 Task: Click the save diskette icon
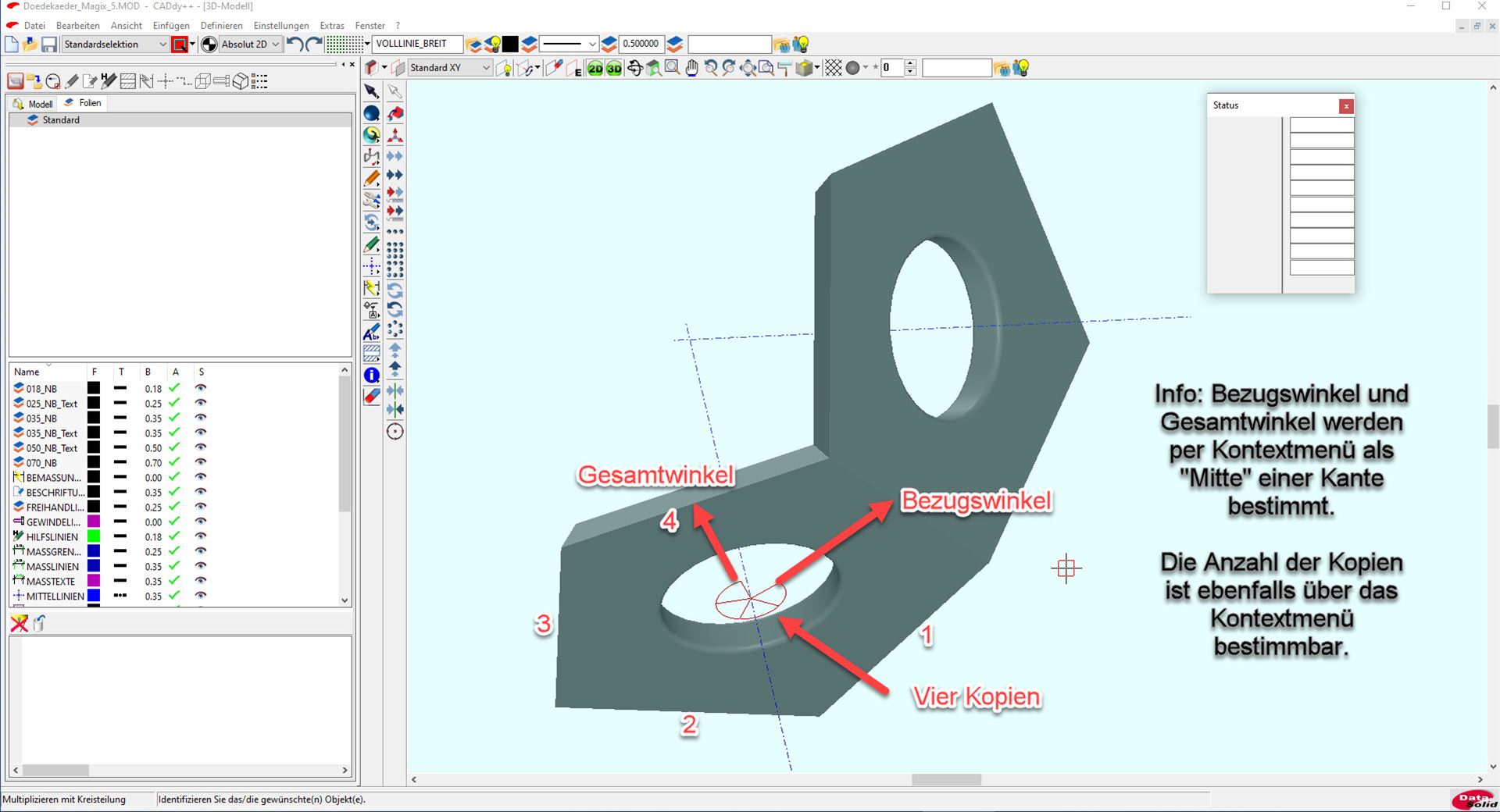(x=49, y=45)
